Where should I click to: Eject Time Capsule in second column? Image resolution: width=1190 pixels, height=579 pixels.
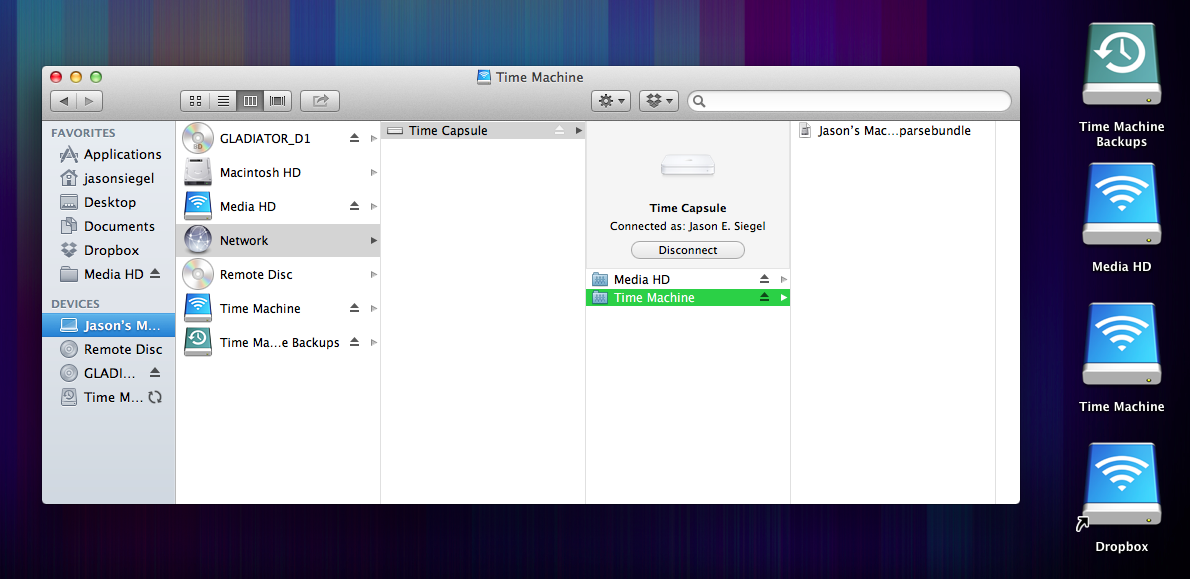(559, 131)
